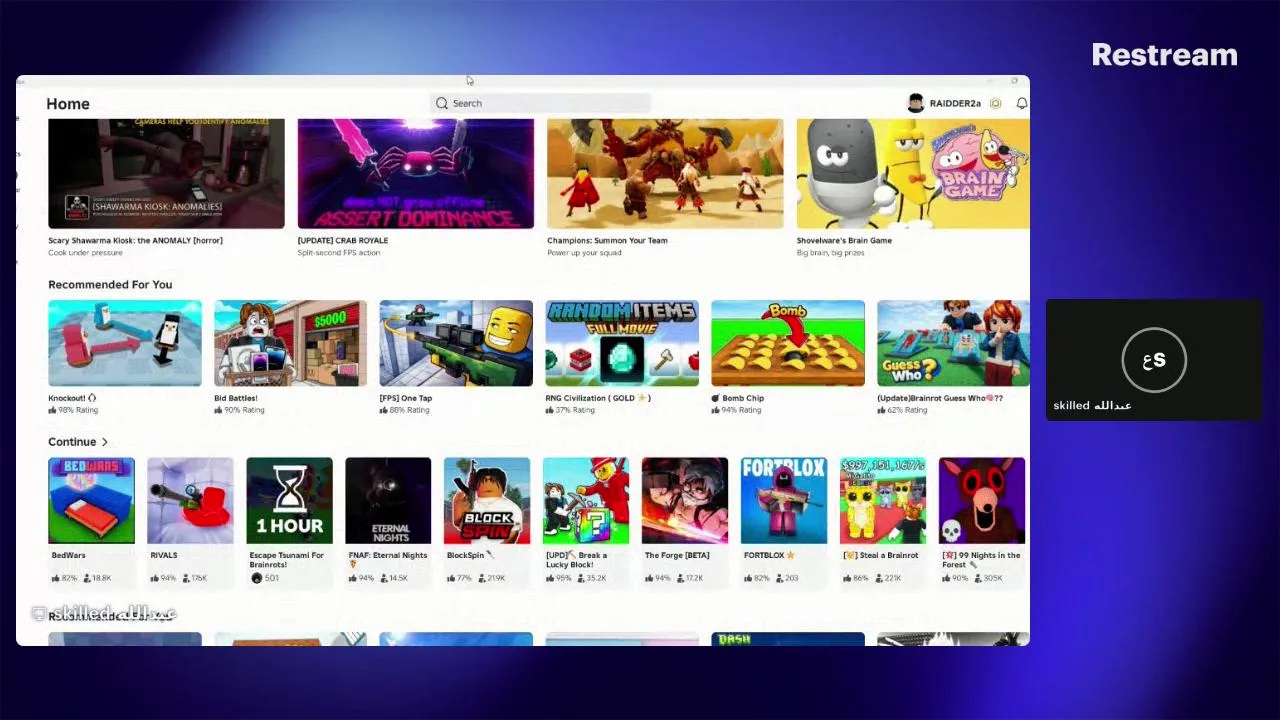Screen dimensions: 1280x720
Task: Select the [FPS] One Tap tile
Action: point(456,343)
